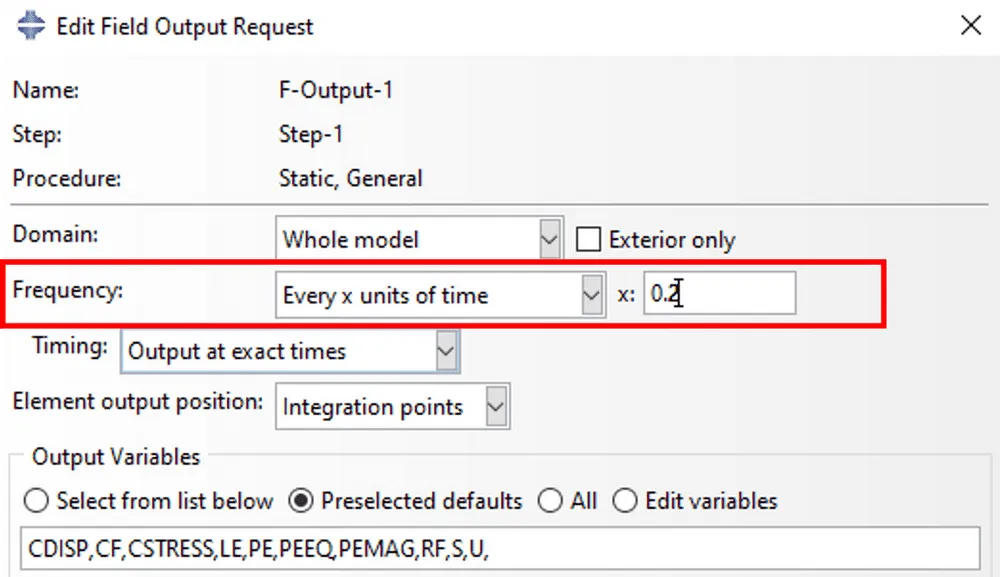This screenshot has height=577, width=1000.
Task: Click the Abaqus dialog title bar icon
Action: coord(30,26)
